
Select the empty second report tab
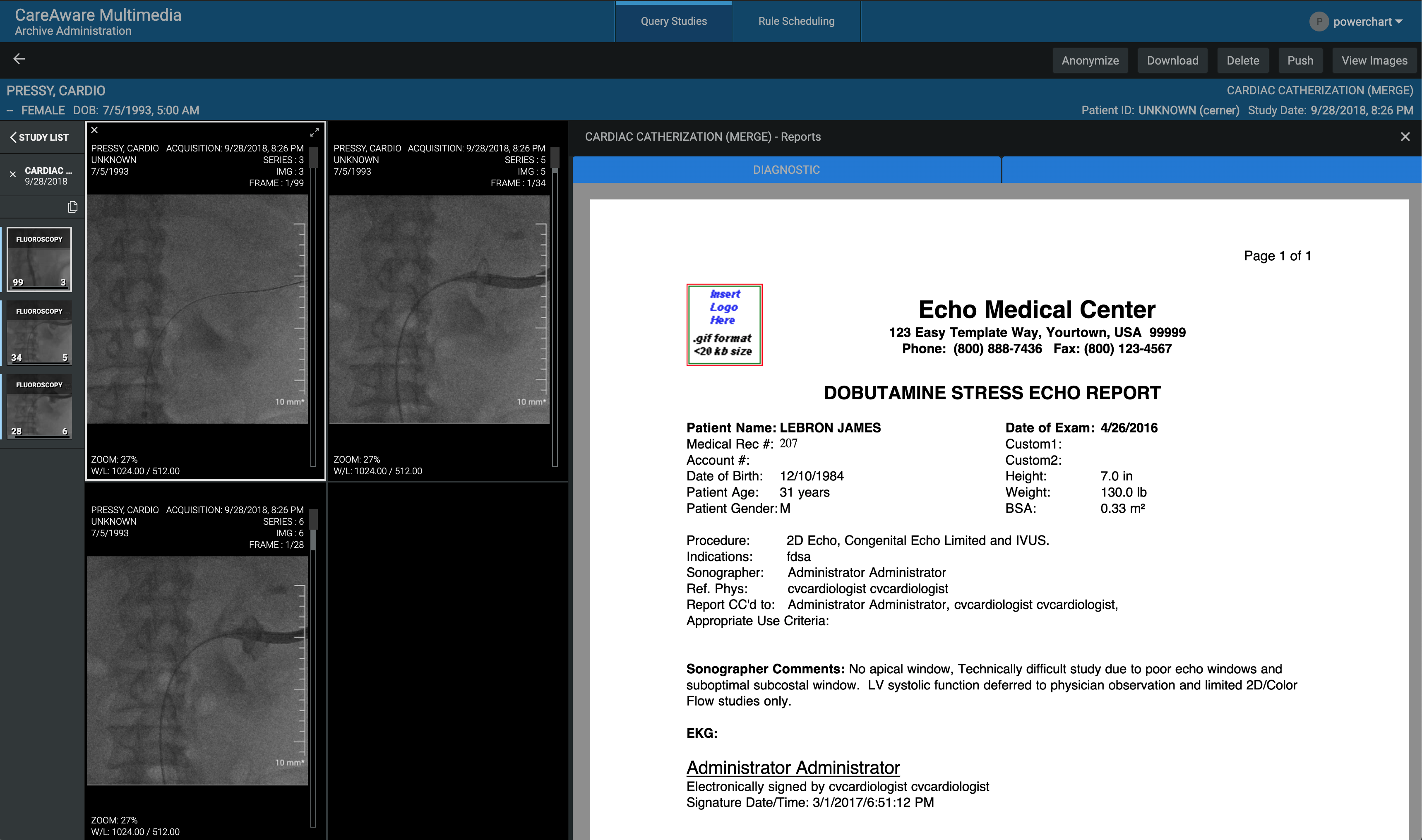coord(1211,170)
